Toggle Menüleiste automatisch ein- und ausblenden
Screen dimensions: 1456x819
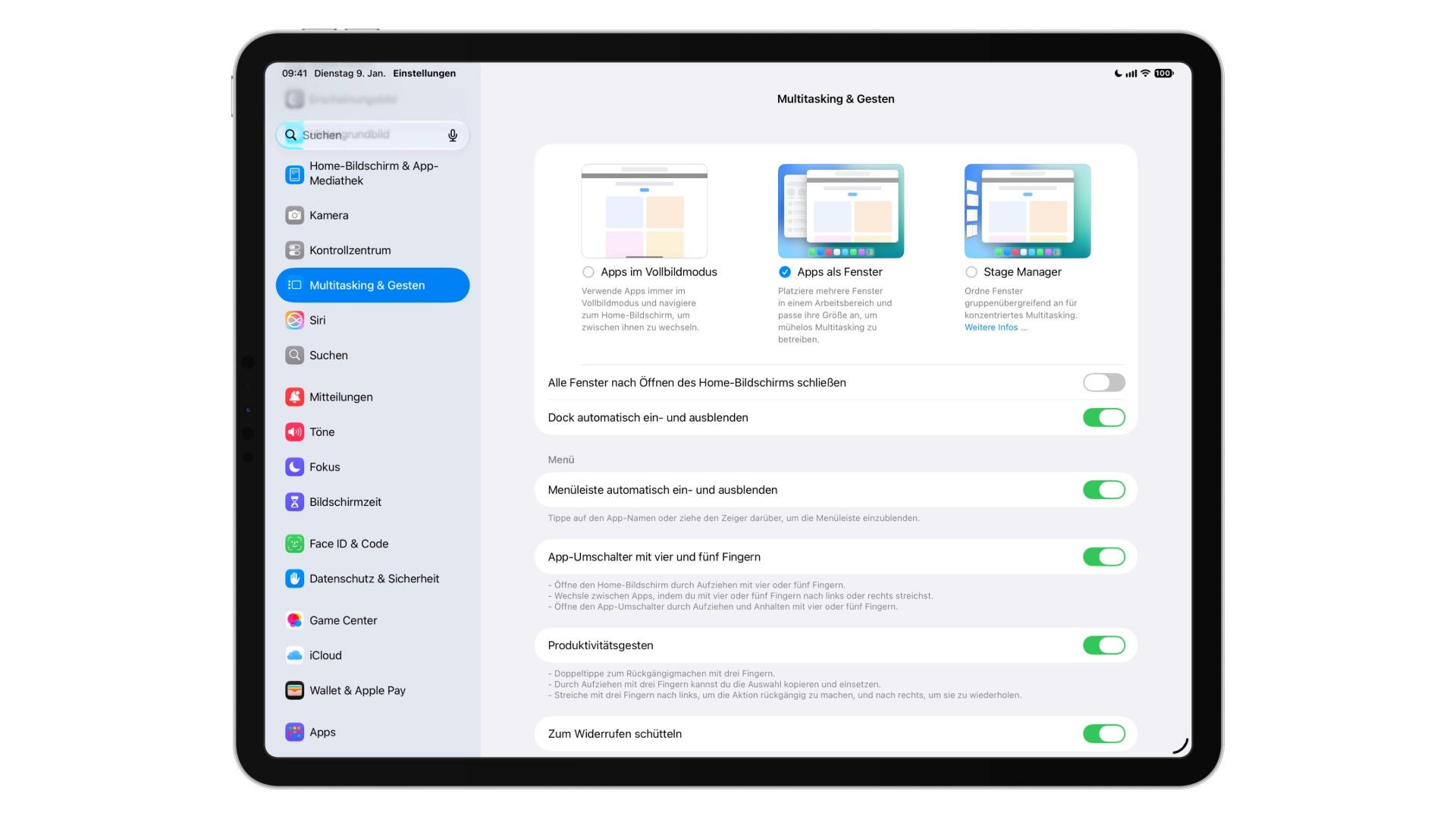(x=1103, y=490)
